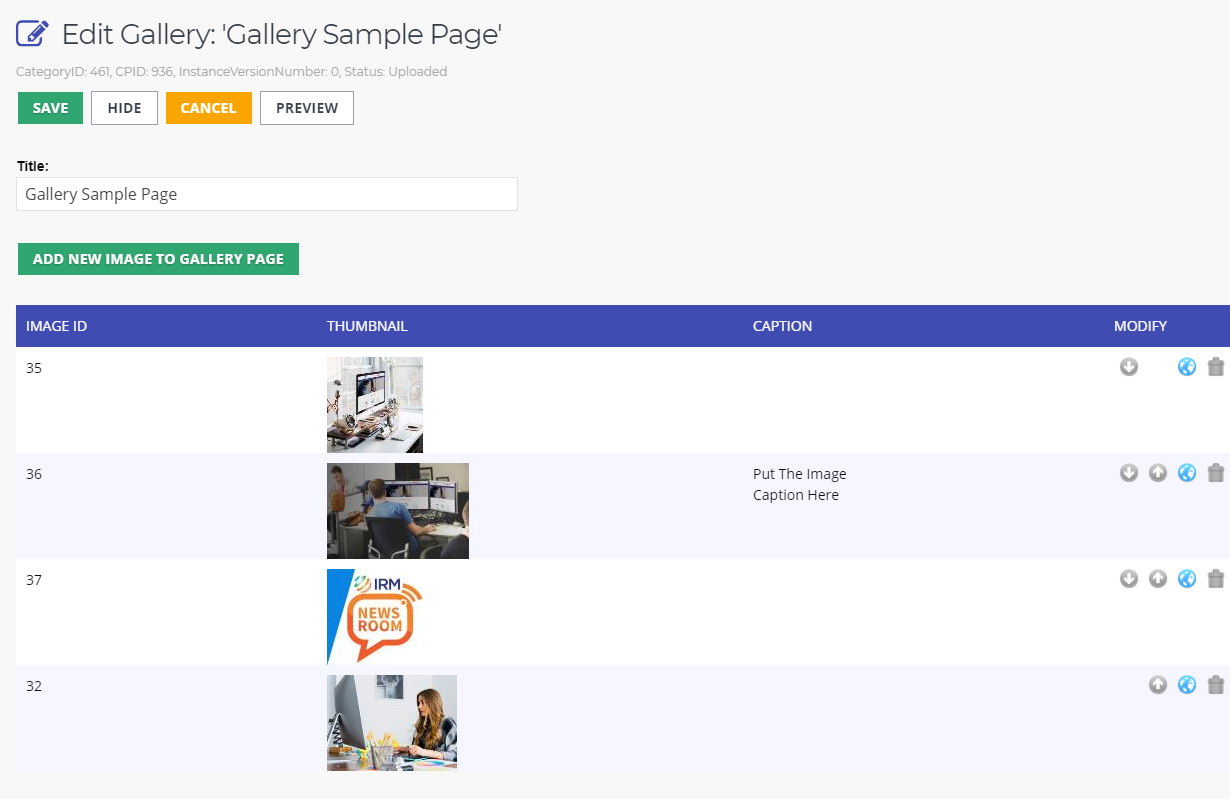The height and width of the screenshot is (799, 1230).
Task: Move image 37 down using the arrow
Action: (x=1129, y=579)
